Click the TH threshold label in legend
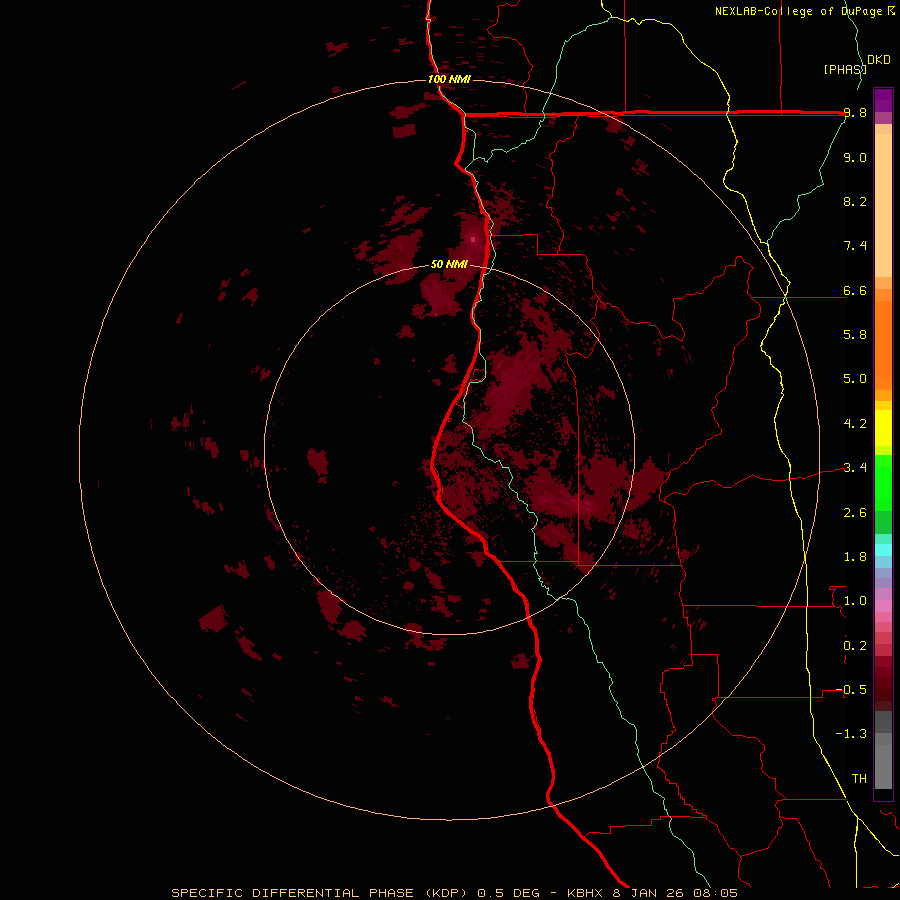Screen dimensions: 900x900 [x=859, y=779]
